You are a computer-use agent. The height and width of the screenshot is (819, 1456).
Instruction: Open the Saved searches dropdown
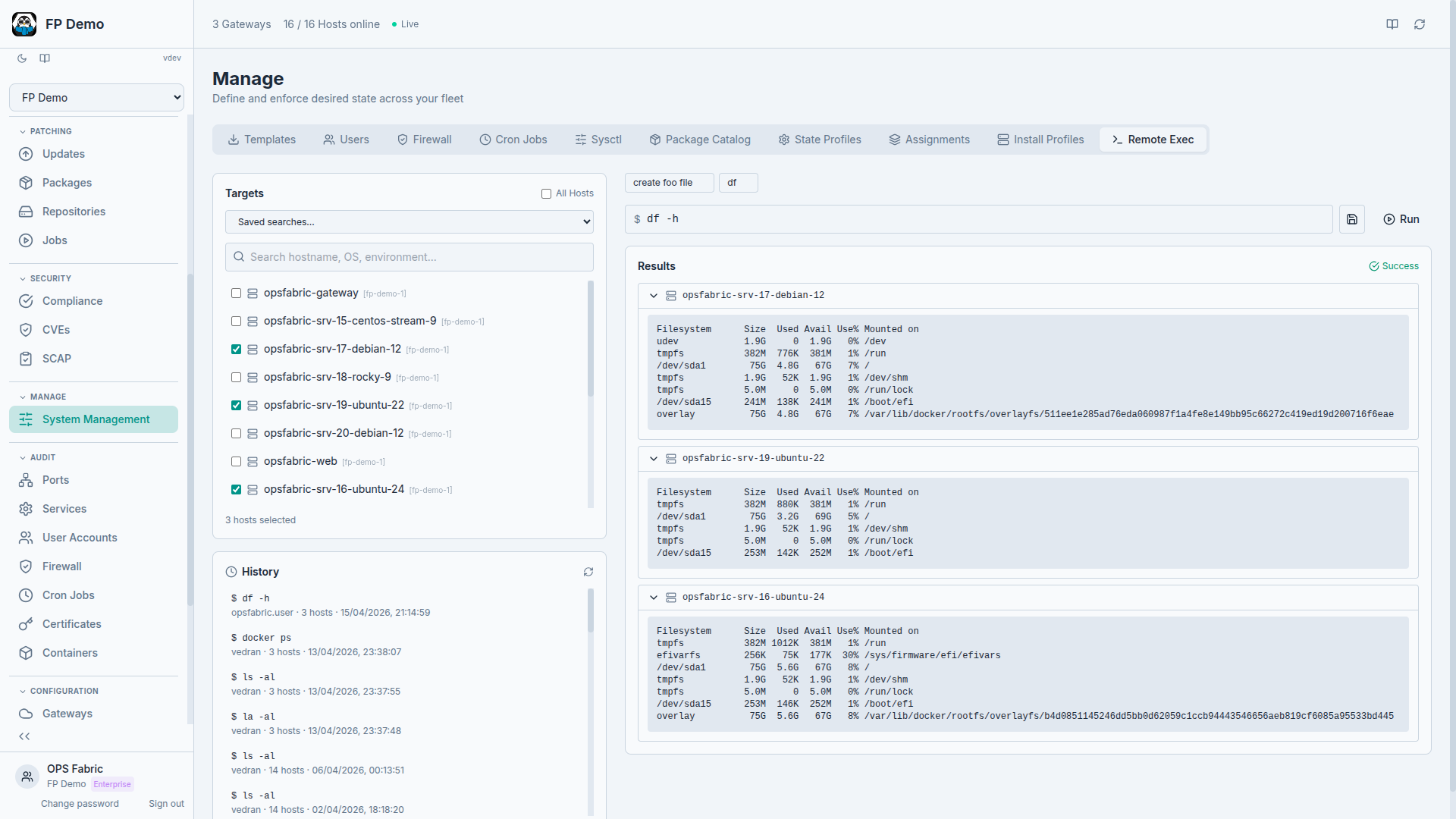(x=409, y=221)
